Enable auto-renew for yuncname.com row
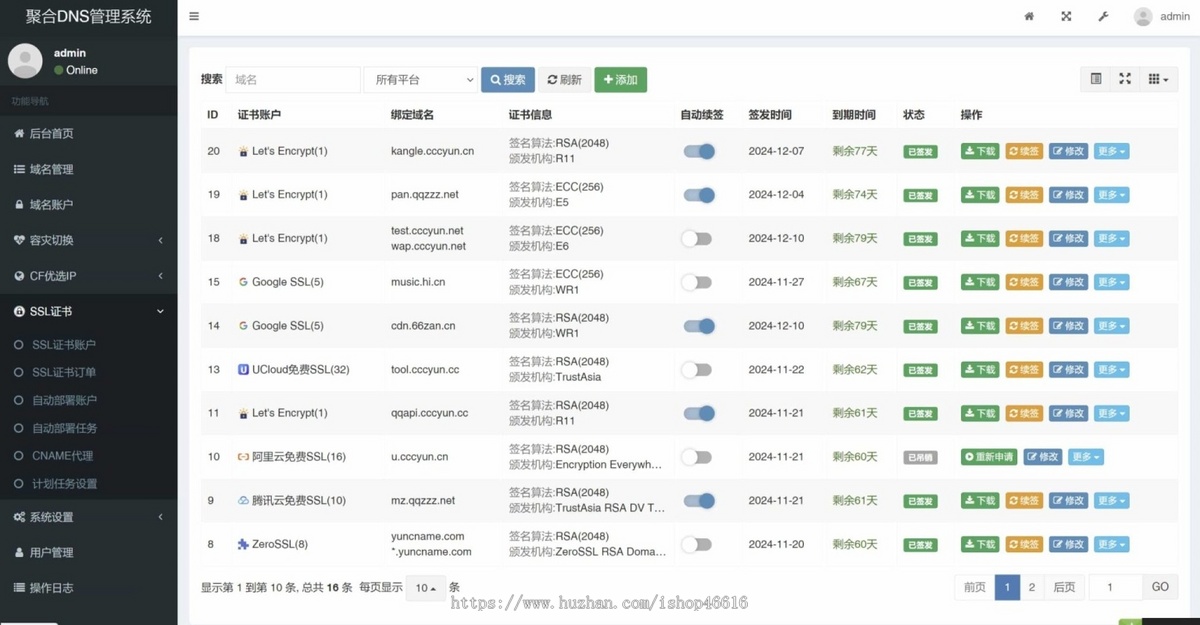 pos(696,544)
